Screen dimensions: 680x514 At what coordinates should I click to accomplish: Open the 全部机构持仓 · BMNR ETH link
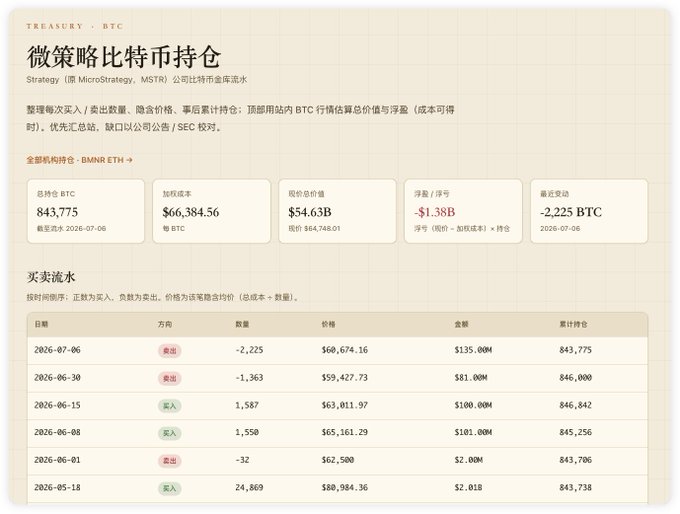[79, 160]
